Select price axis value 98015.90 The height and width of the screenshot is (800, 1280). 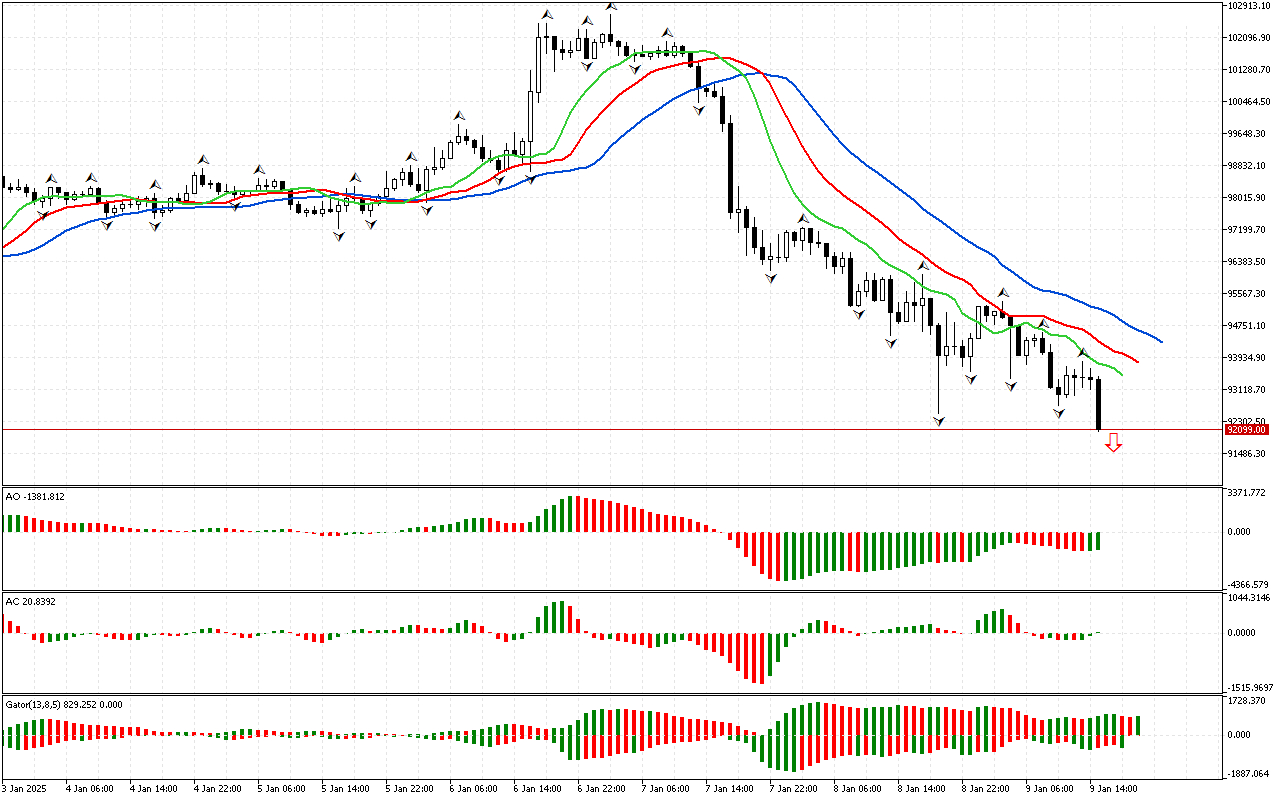click(1247, 198)
